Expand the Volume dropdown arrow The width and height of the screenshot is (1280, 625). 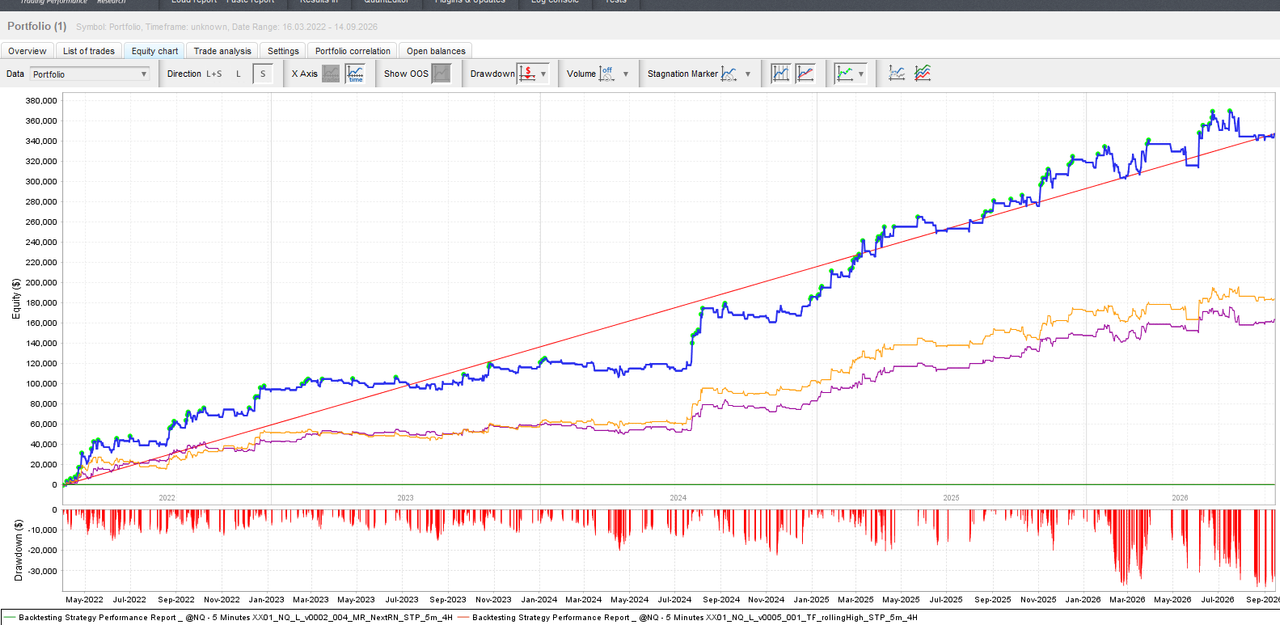pyautogui.click(x=626, y=74)
